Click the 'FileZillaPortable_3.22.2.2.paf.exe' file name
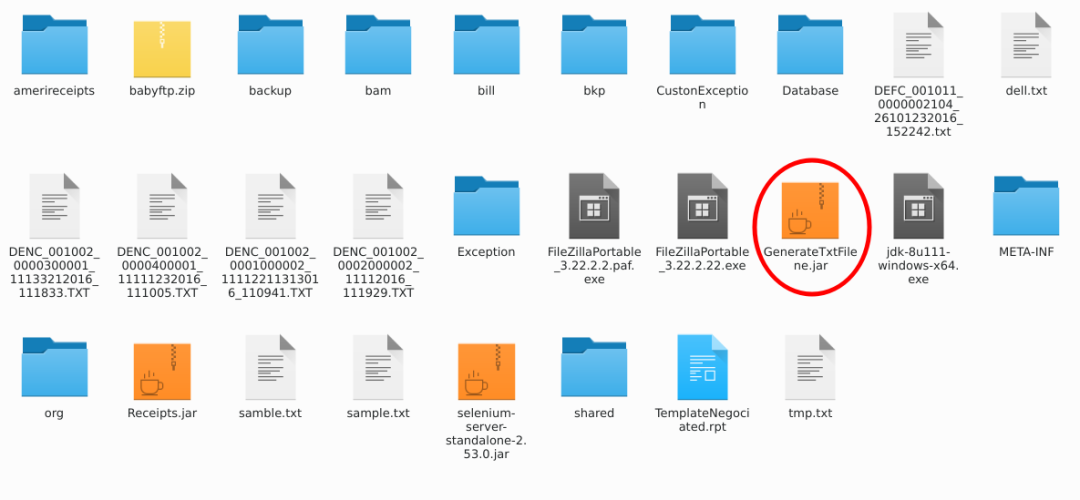The height and width of the screenshot is (500, 1080). coord(594,265)
